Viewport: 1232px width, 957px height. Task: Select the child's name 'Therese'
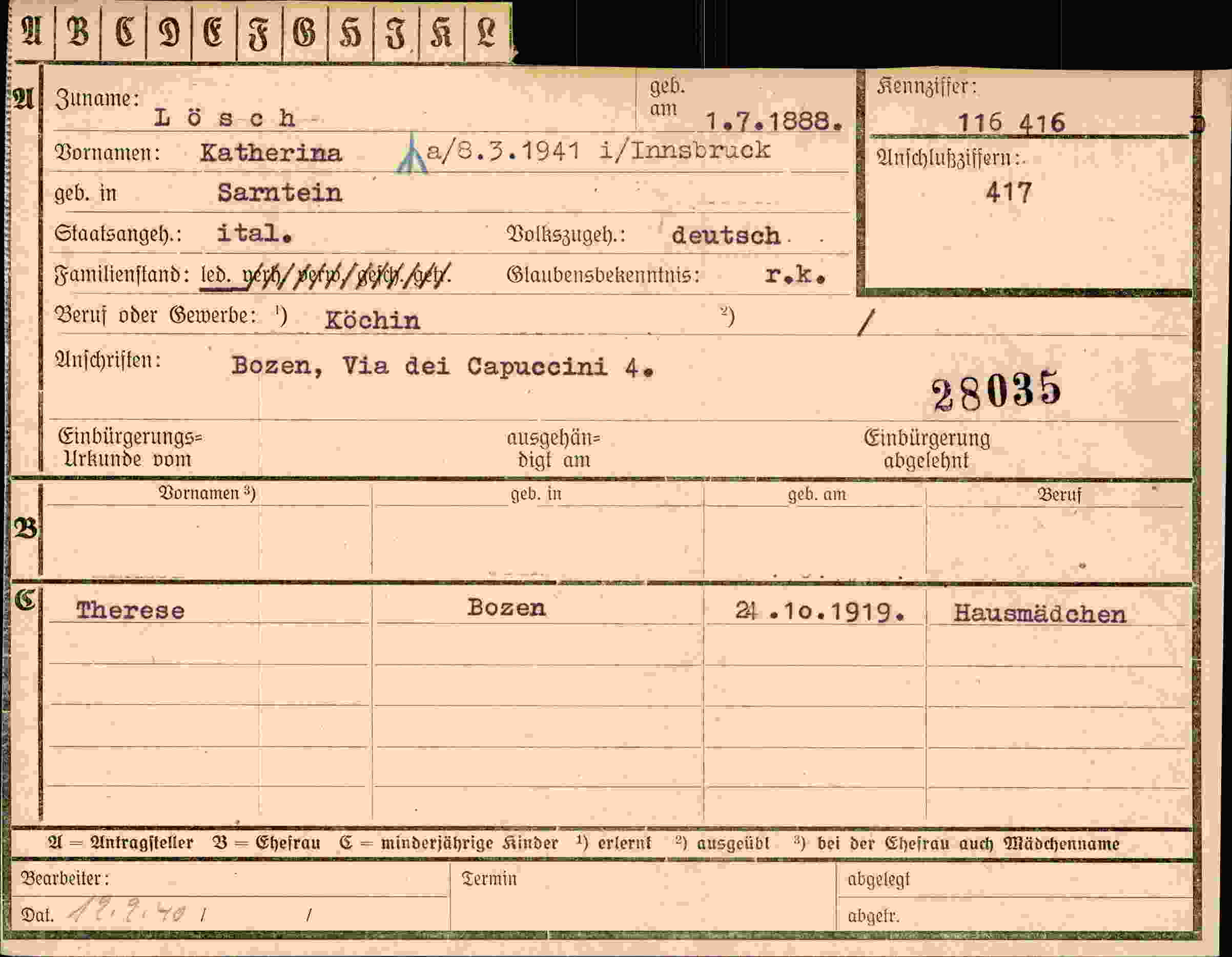pyautogui.click(x=130, y=610)
